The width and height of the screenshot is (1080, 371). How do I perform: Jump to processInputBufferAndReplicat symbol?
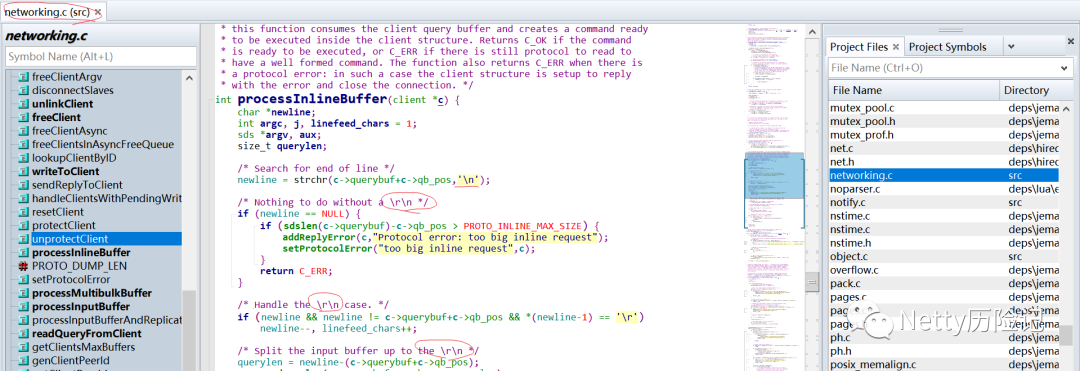point(106,320)
